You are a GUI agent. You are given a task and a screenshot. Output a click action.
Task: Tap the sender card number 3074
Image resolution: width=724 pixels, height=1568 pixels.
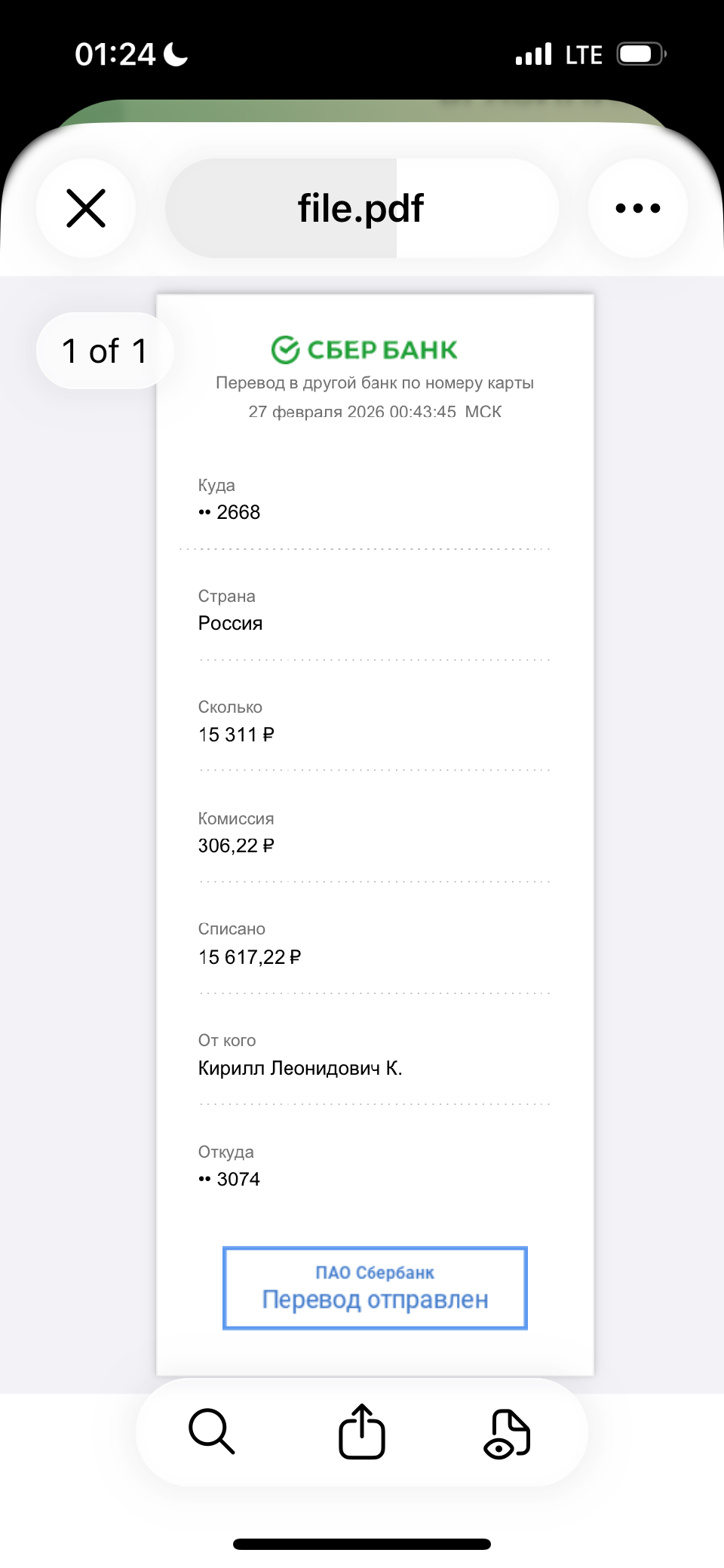coord(238,1179)
